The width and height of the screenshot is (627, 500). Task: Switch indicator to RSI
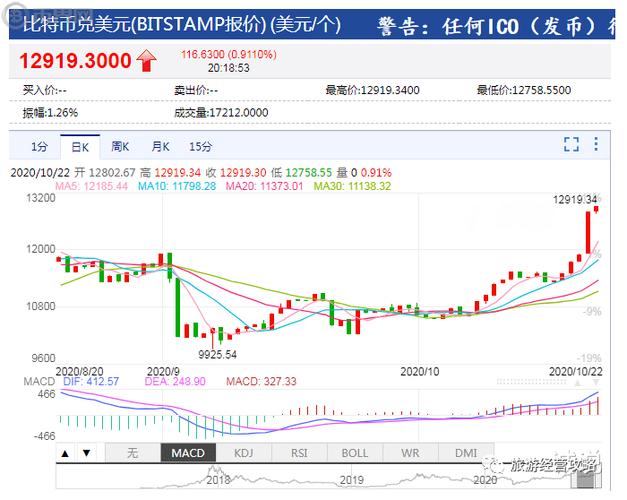tap(299, 454)
